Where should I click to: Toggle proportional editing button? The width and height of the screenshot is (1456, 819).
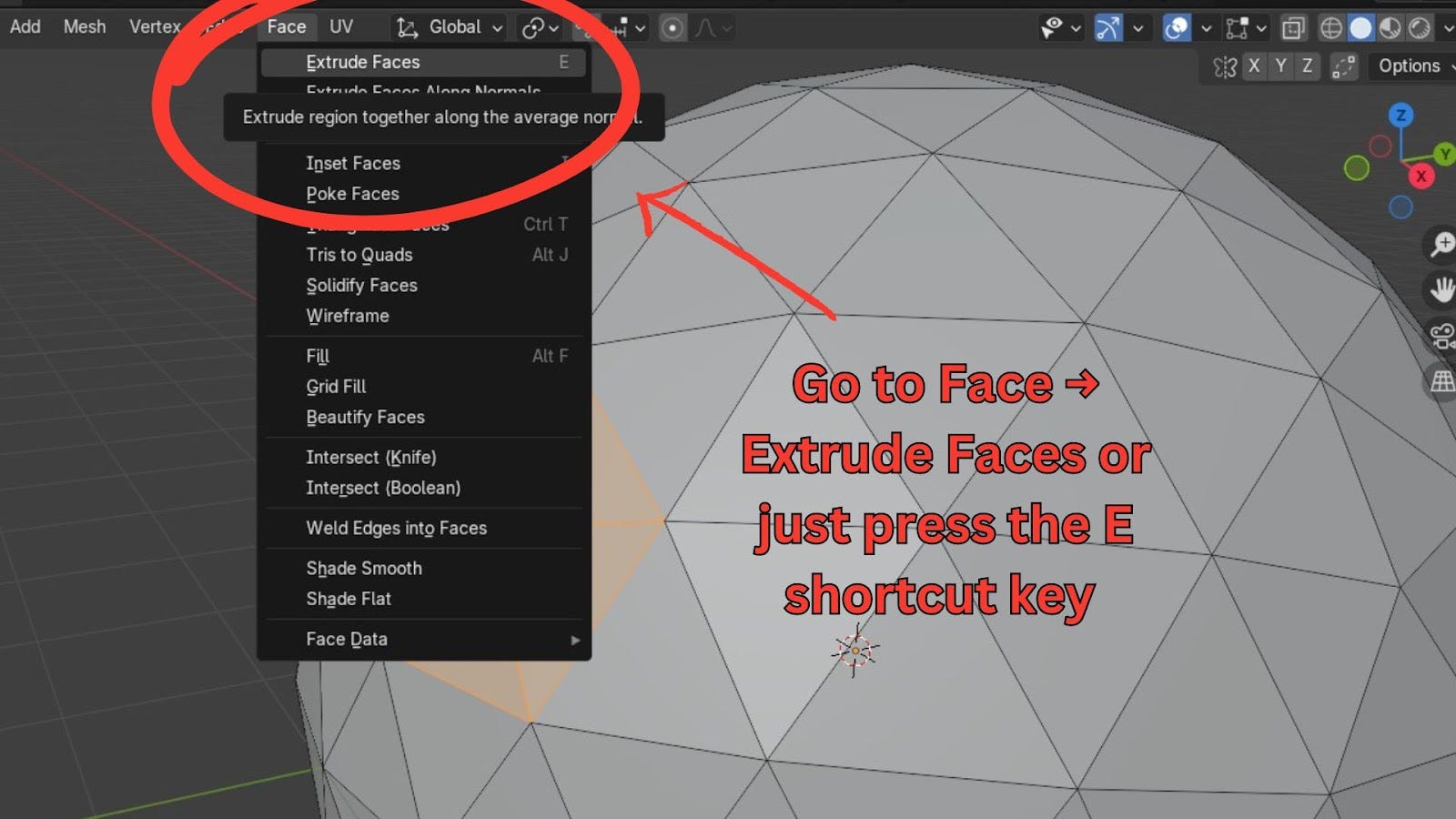672,28
